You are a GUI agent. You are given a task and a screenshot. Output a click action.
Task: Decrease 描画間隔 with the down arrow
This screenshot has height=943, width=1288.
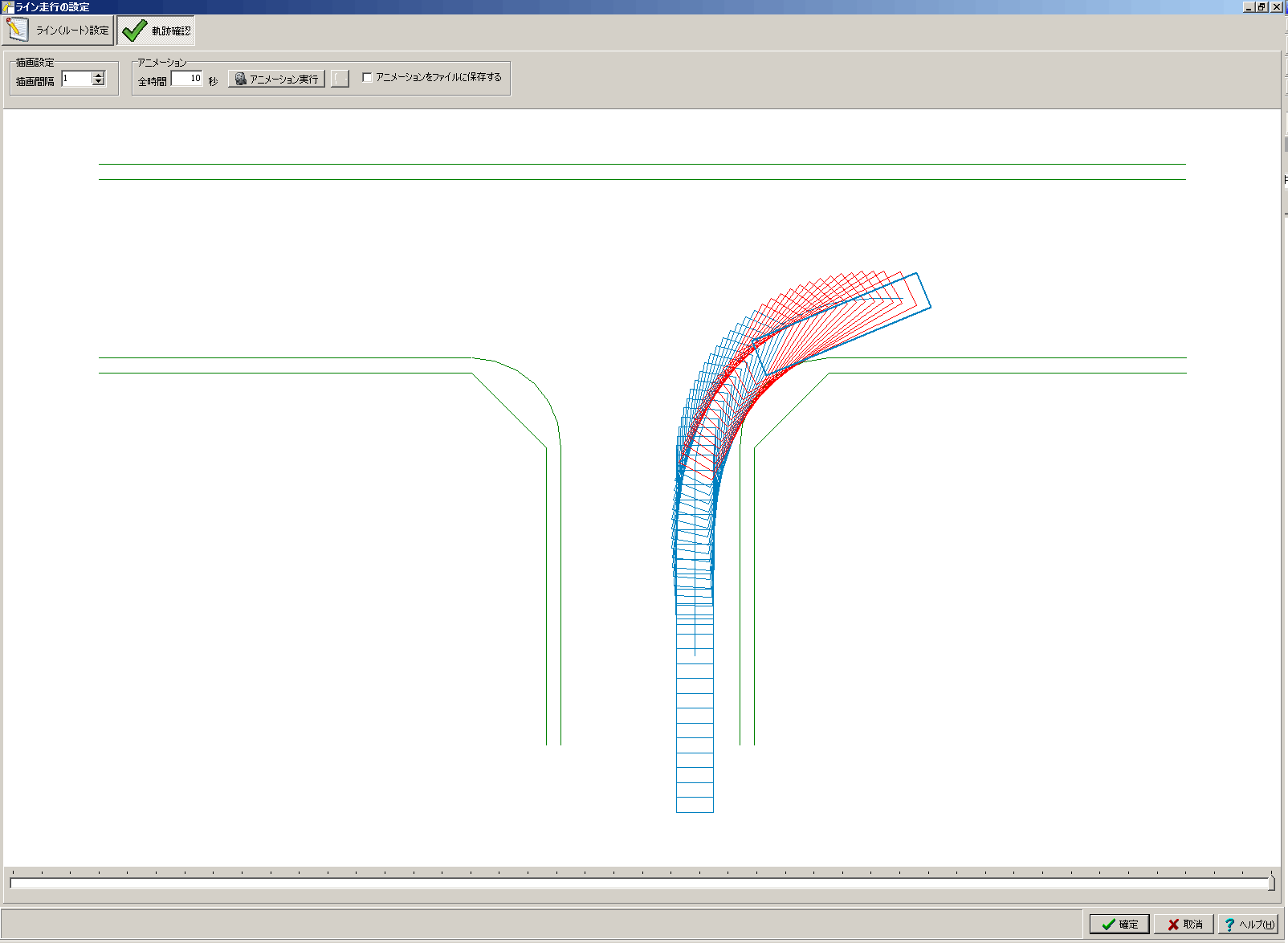click(99, 82)
